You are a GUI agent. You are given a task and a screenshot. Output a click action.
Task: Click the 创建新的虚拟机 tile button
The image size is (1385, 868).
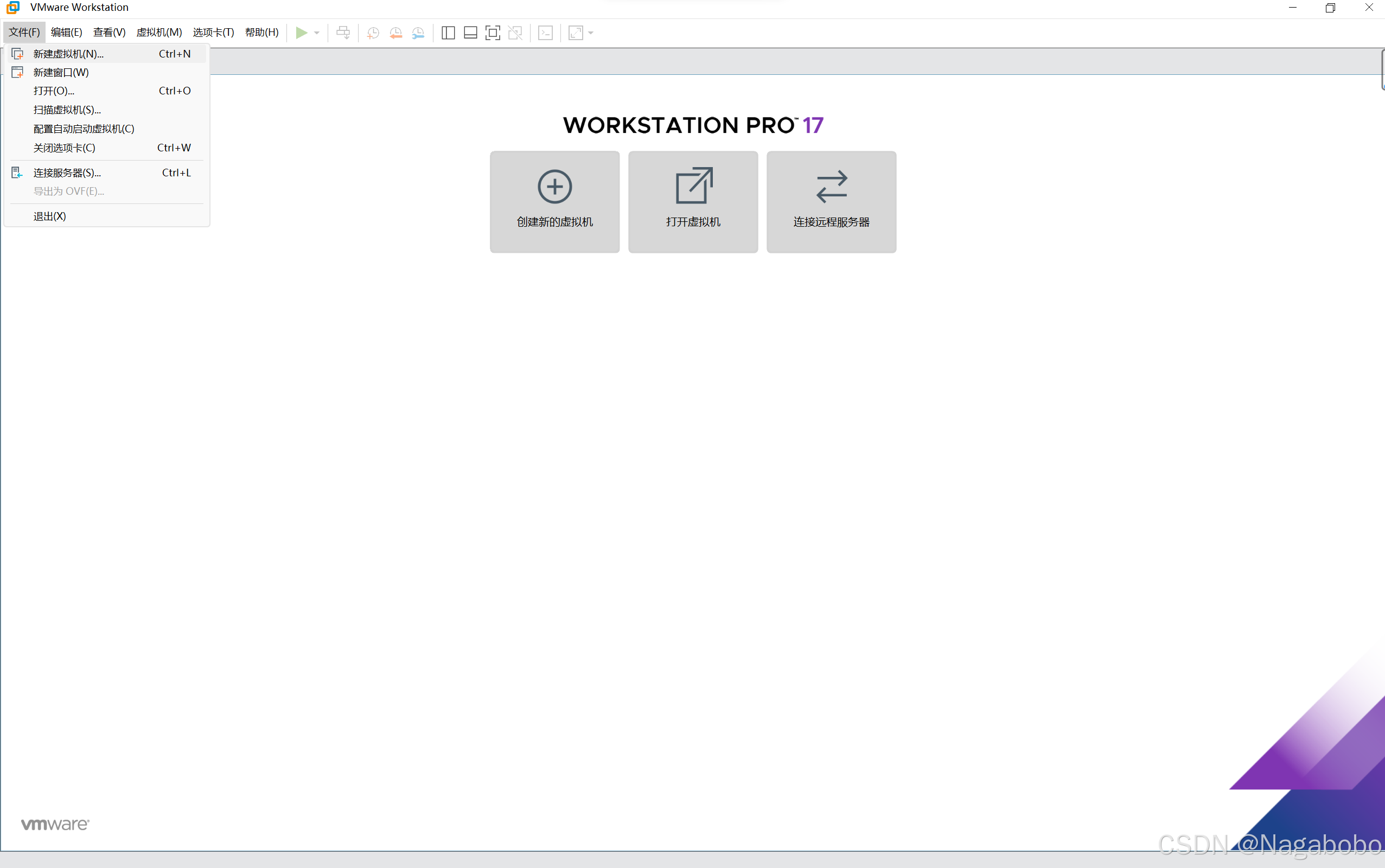[x=554, y=201]
